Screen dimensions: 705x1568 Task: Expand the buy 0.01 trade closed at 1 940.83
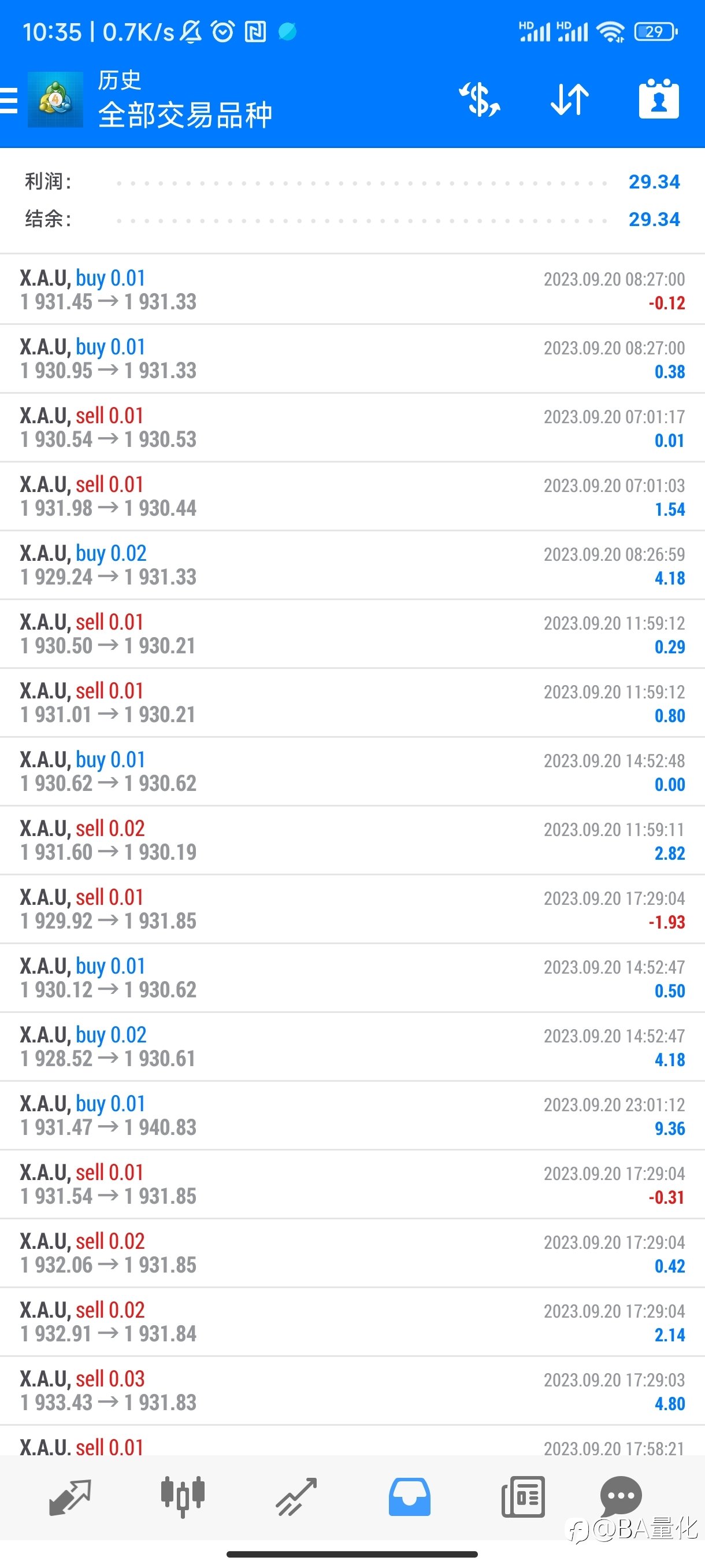click(352, 1115)
